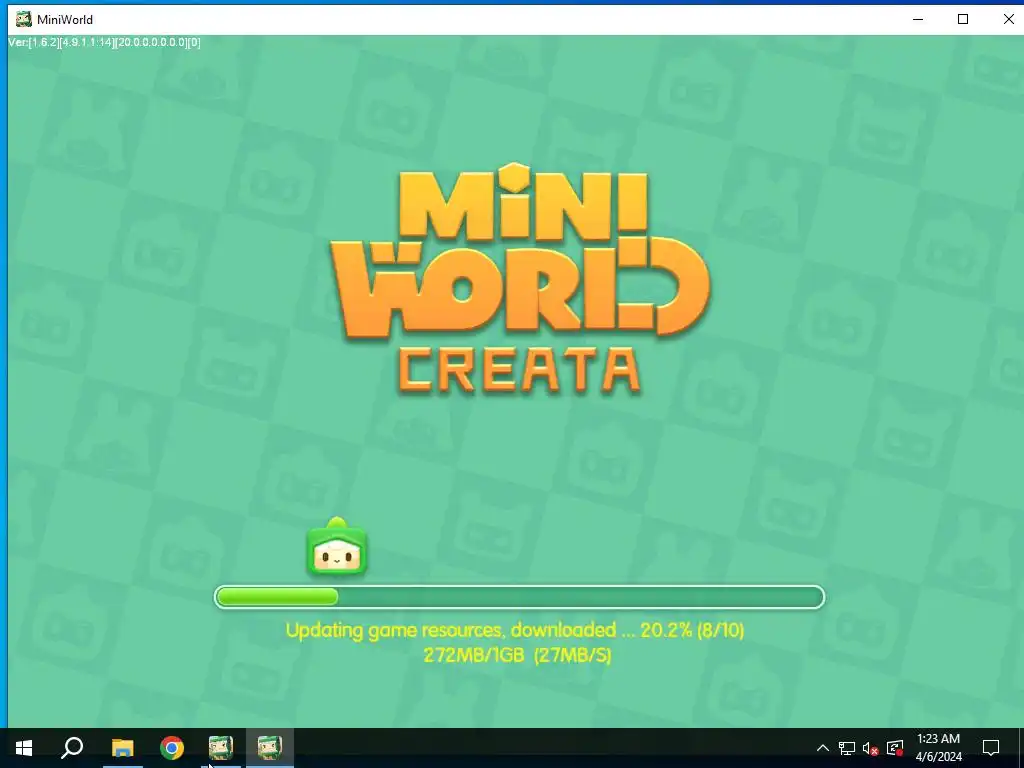Show hidden system tray icons
This screenshot has height=768, width=1024.
coord(823,748)
